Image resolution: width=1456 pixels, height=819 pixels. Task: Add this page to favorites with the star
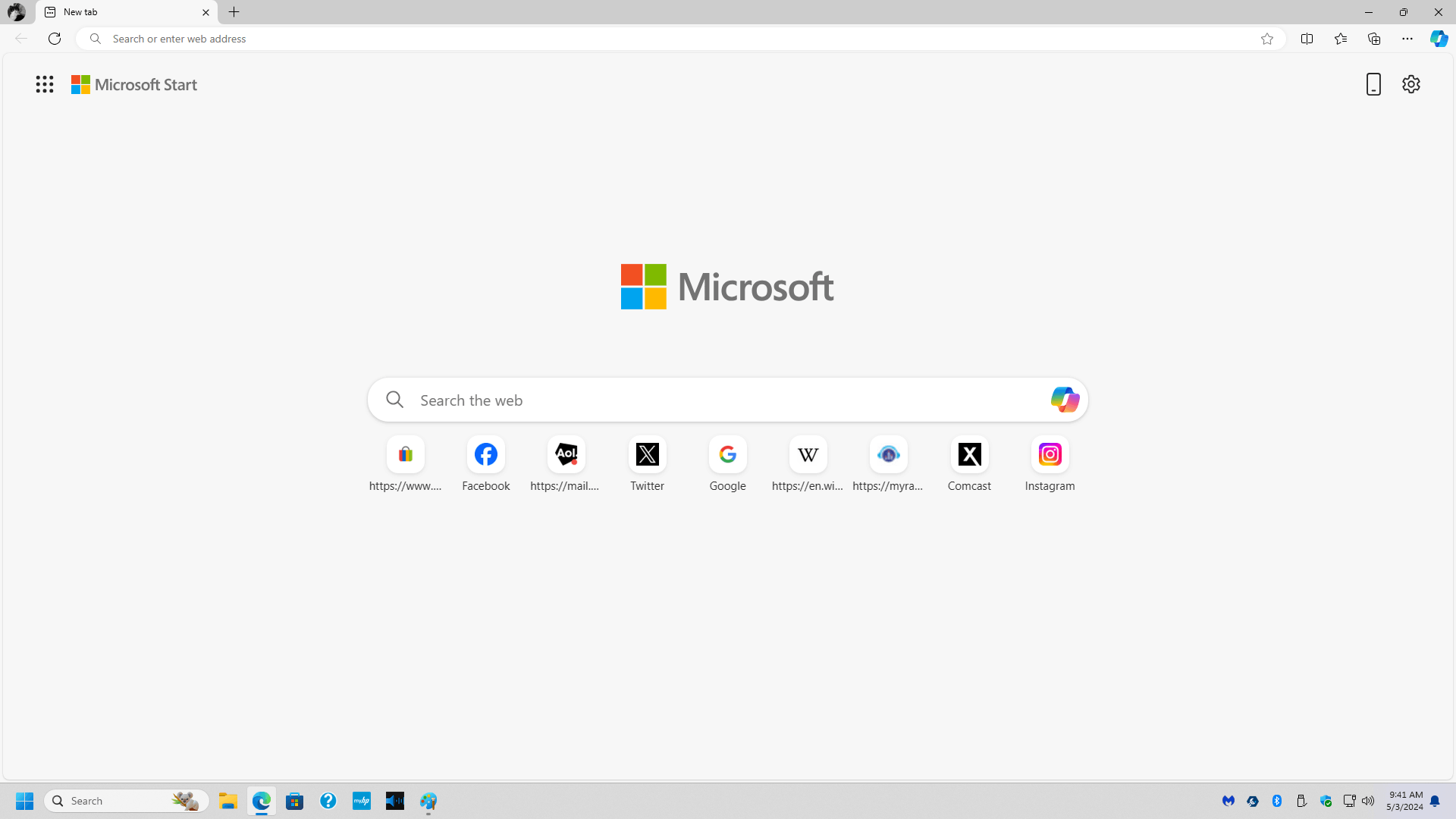click(1267, 38)
